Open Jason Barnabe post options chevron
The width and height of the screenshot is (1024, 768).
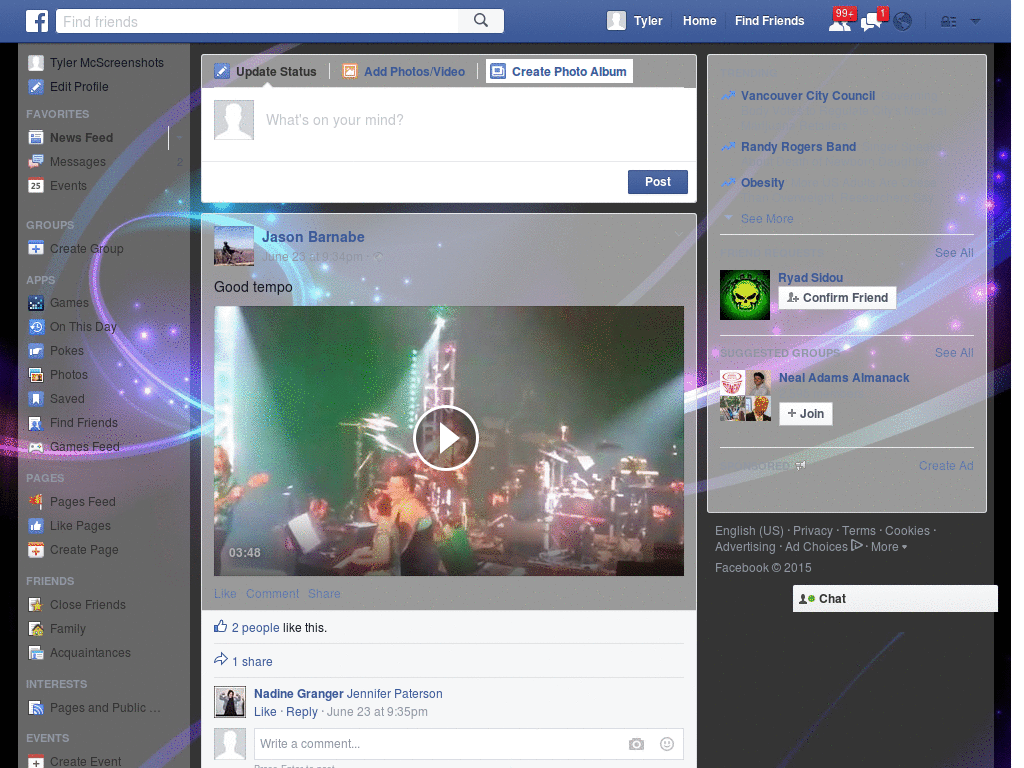pyautogui.click(x=679, y=234)
